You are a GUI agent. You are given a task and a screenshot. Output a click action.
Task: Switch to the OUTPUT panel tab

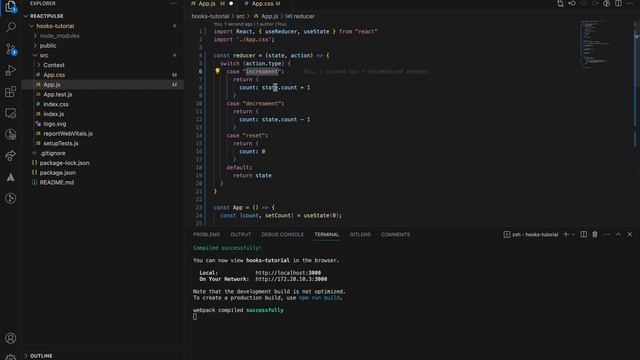(240, 234)
